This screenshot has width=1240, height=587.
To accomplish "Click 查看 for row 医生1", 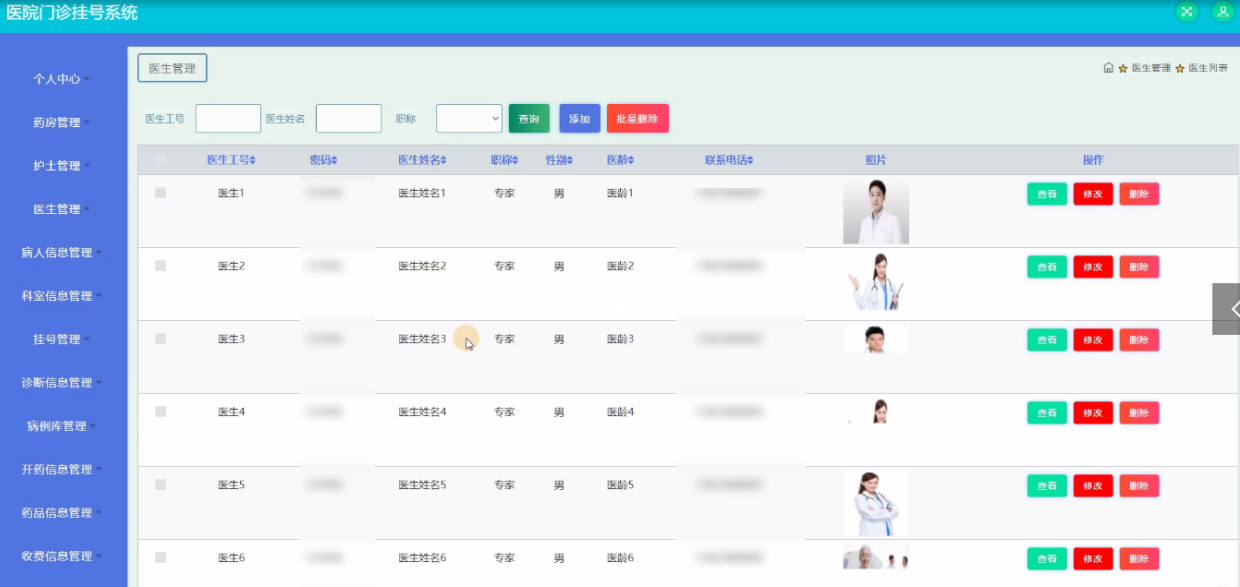I will 1047,194.
